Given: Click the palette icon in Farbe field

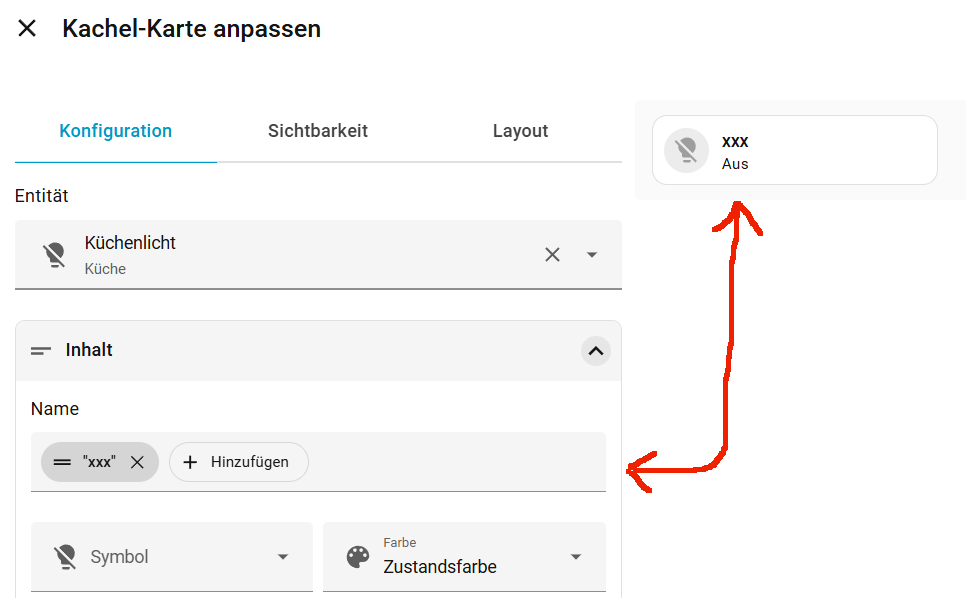Looking at the screenshot, I should click(x=358, y=557).
